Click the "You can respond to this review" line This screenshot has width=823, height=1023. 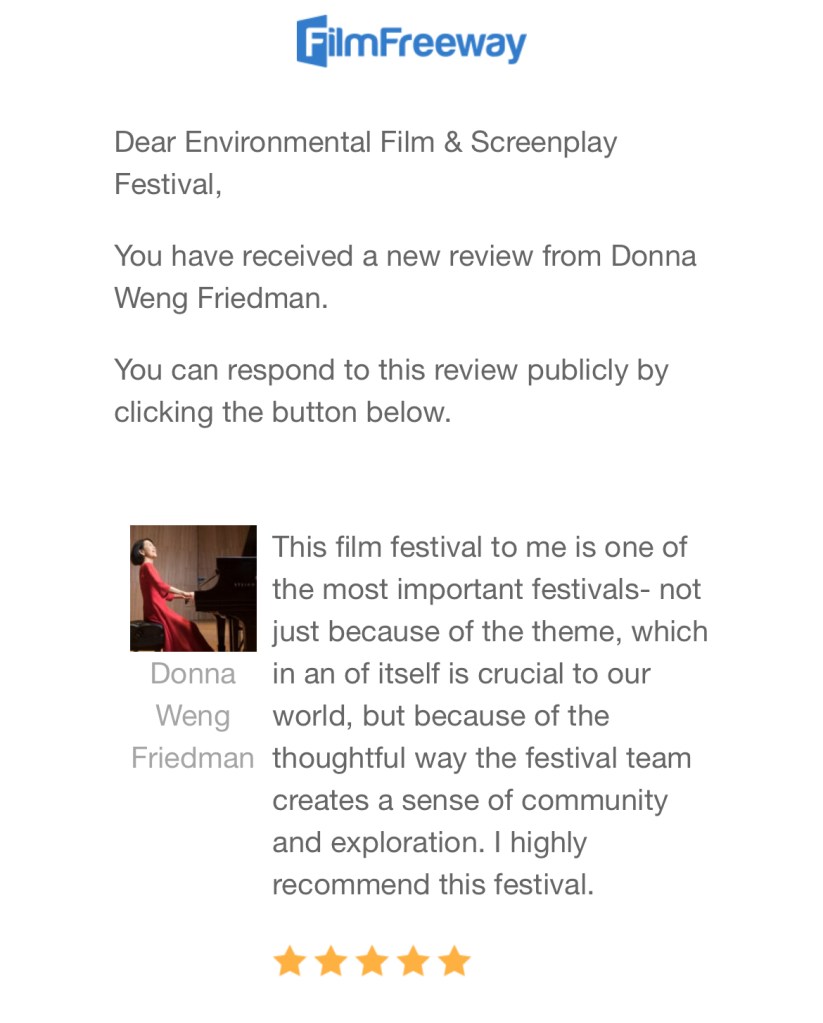(x=391, y=370)
